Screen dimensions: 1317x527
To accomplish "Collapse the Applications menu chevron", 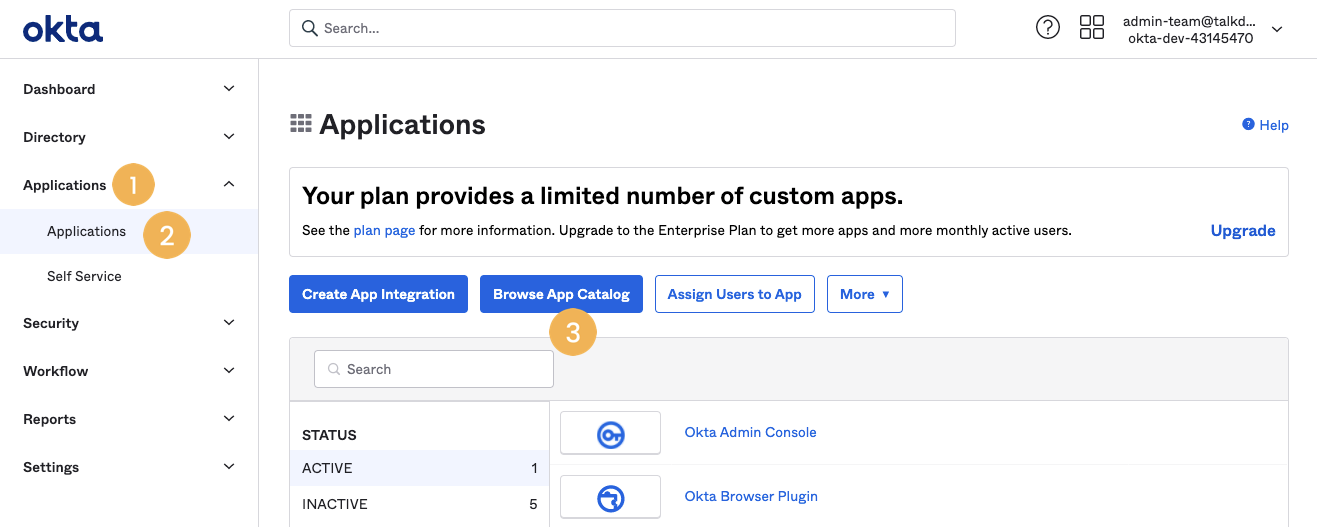I will (x=229, y=185).
